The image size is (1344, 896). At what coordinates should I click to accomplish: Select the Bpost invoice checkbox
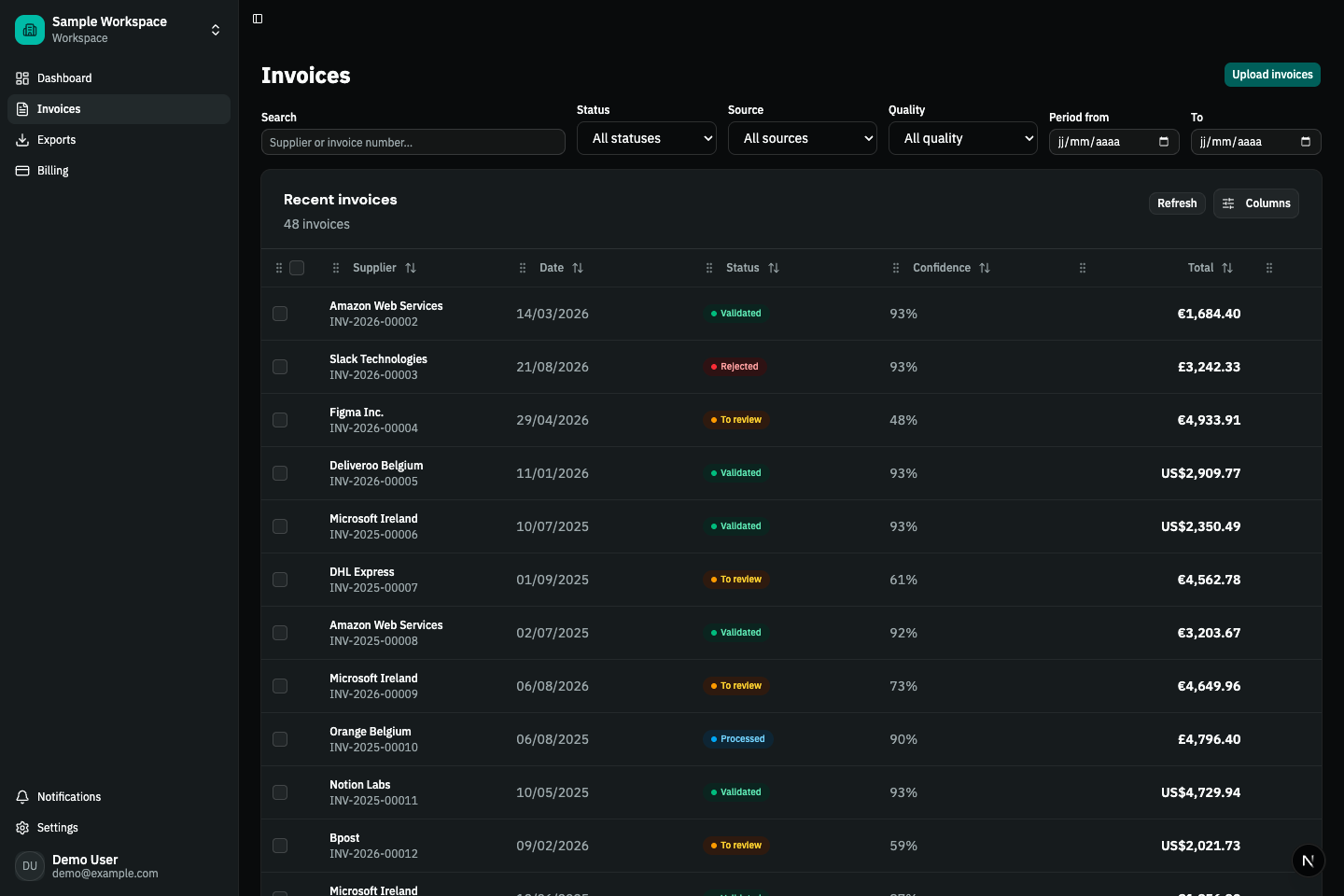(x=280, y=846)
